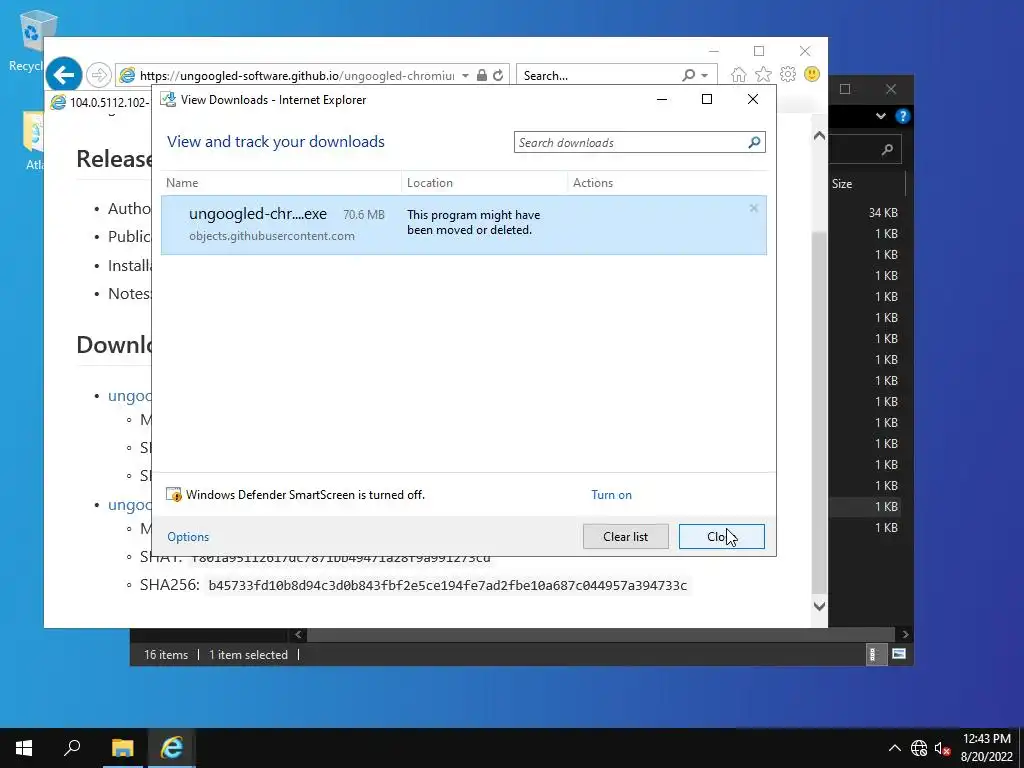Go to the IE Home icon
The width and height of the screenshot is (1024, 768).
click(x=739, y=74)
